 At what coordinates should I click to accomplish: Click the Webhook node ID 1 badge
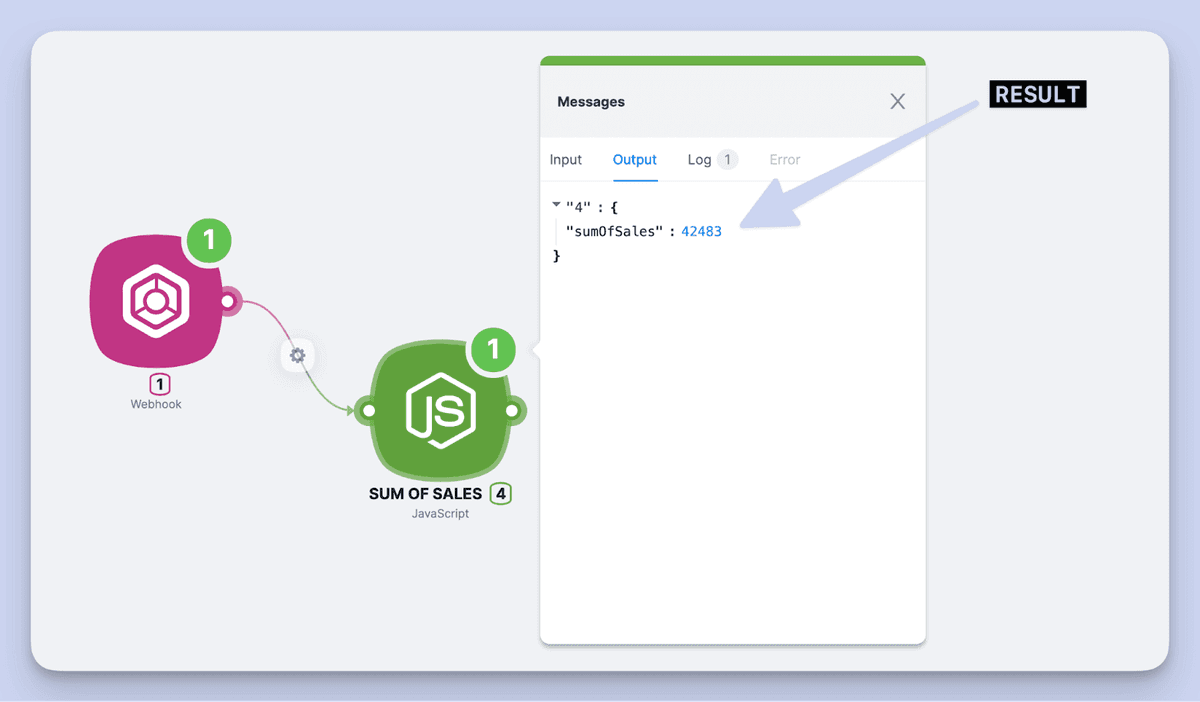[157, 384]
